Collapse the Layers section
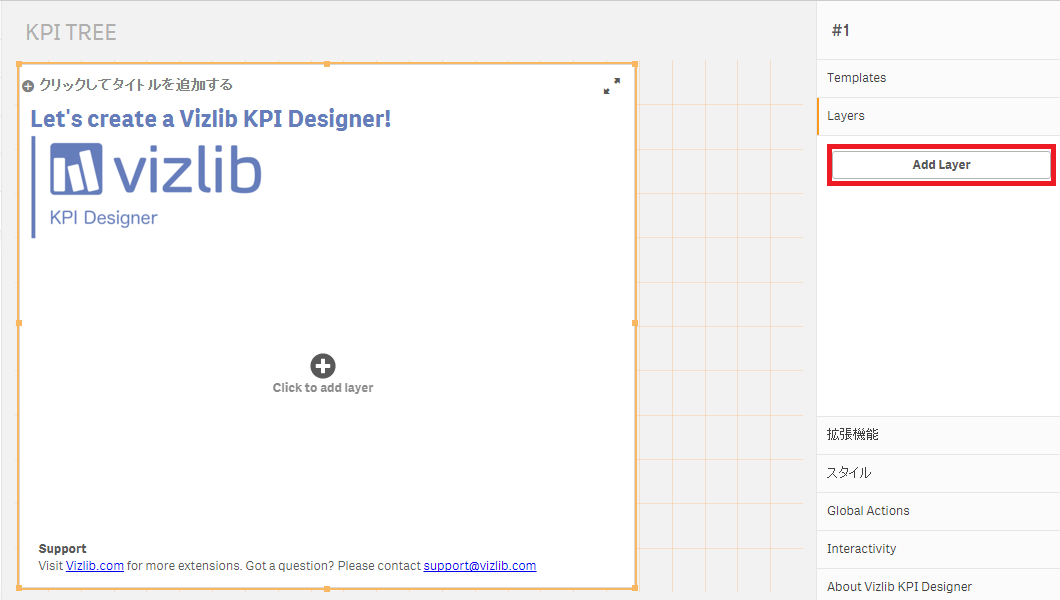Image resolution: width=1060 pixels, height=600 pixels. [938, 116]
